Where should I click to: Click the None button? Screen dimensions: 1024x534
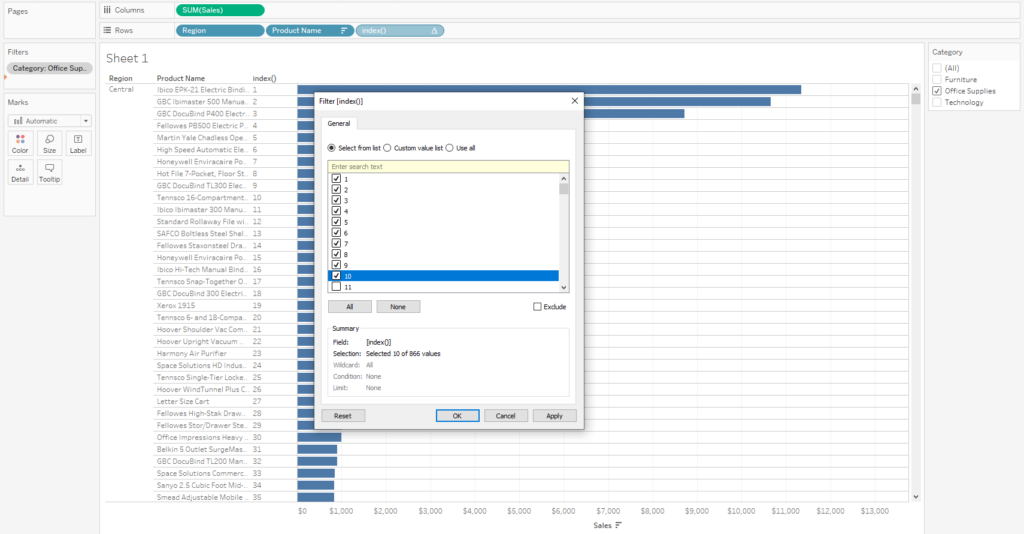click(398, 307)
